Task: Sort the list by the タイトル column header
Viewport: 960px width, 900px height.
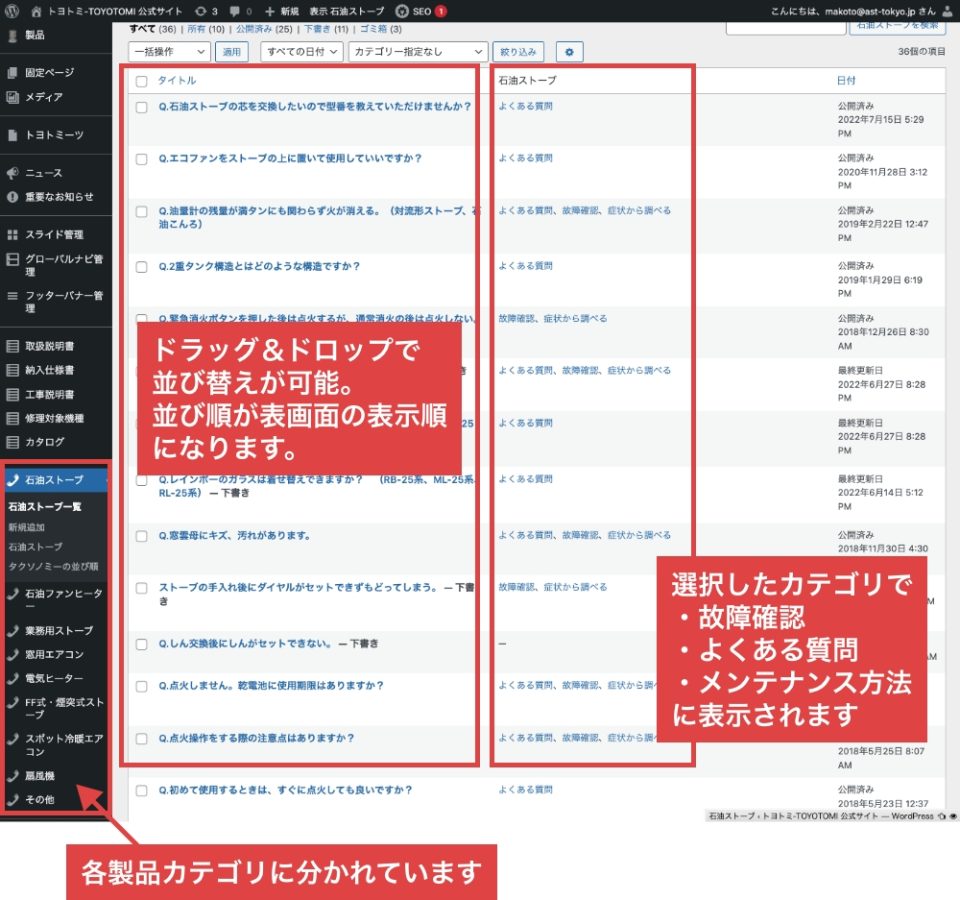Action: click(177, 81)
